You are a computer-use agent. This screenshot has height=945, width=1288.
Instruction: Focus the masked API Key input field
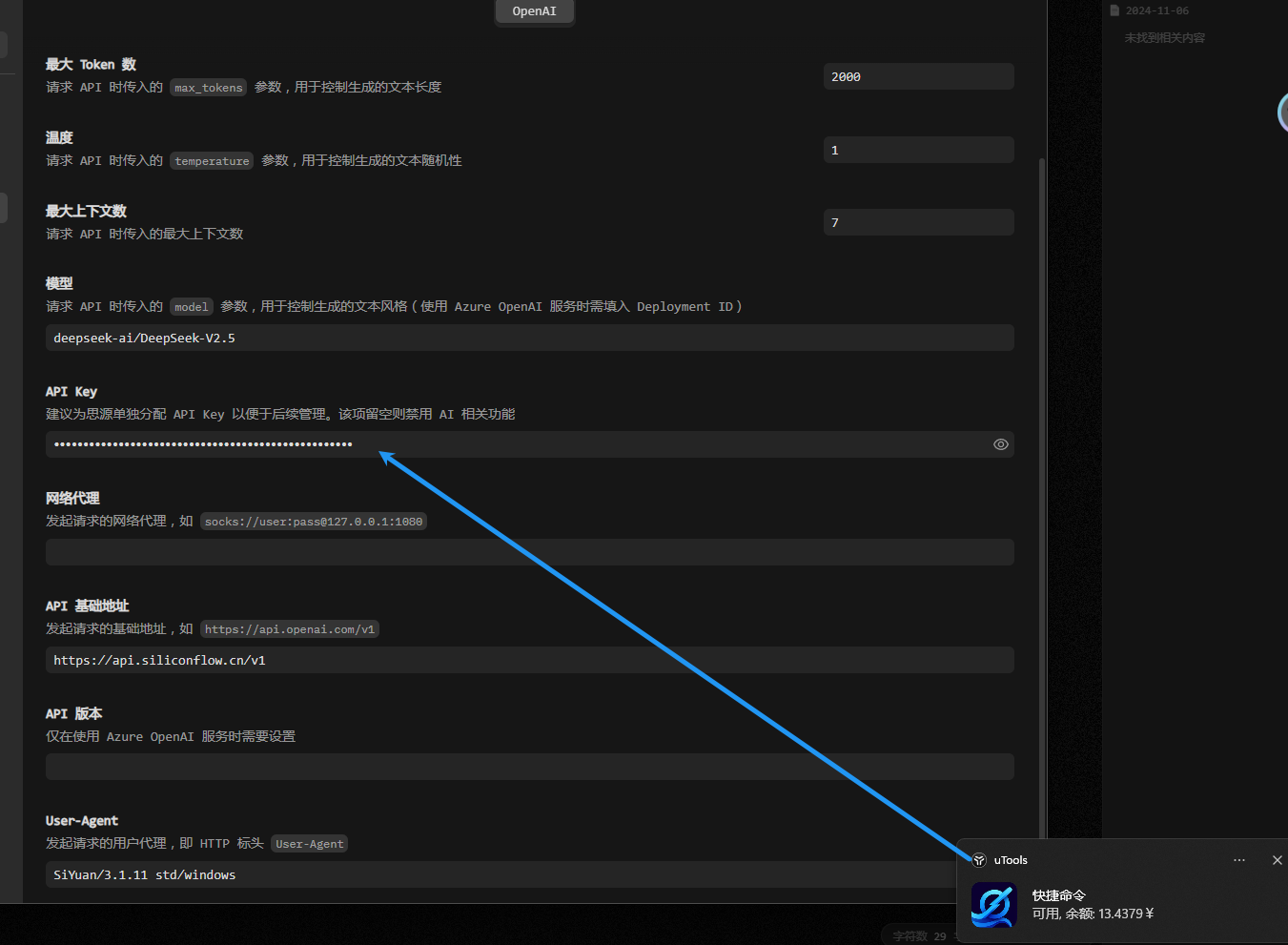529,444
